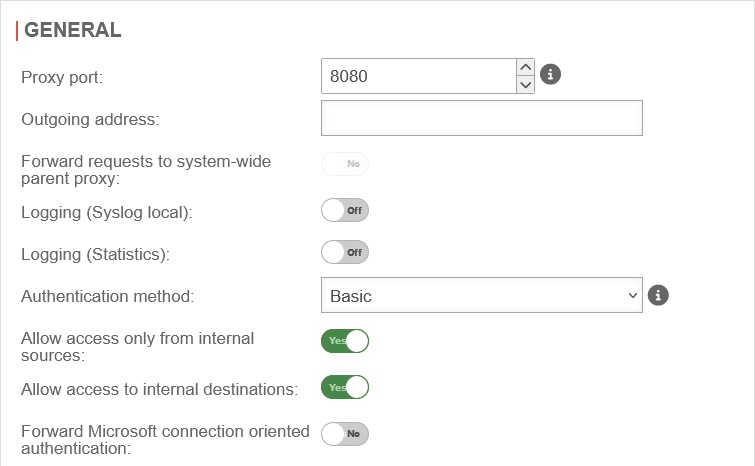Enable Forward Microsoft connection oriented authentication

(x=345, y=433)
